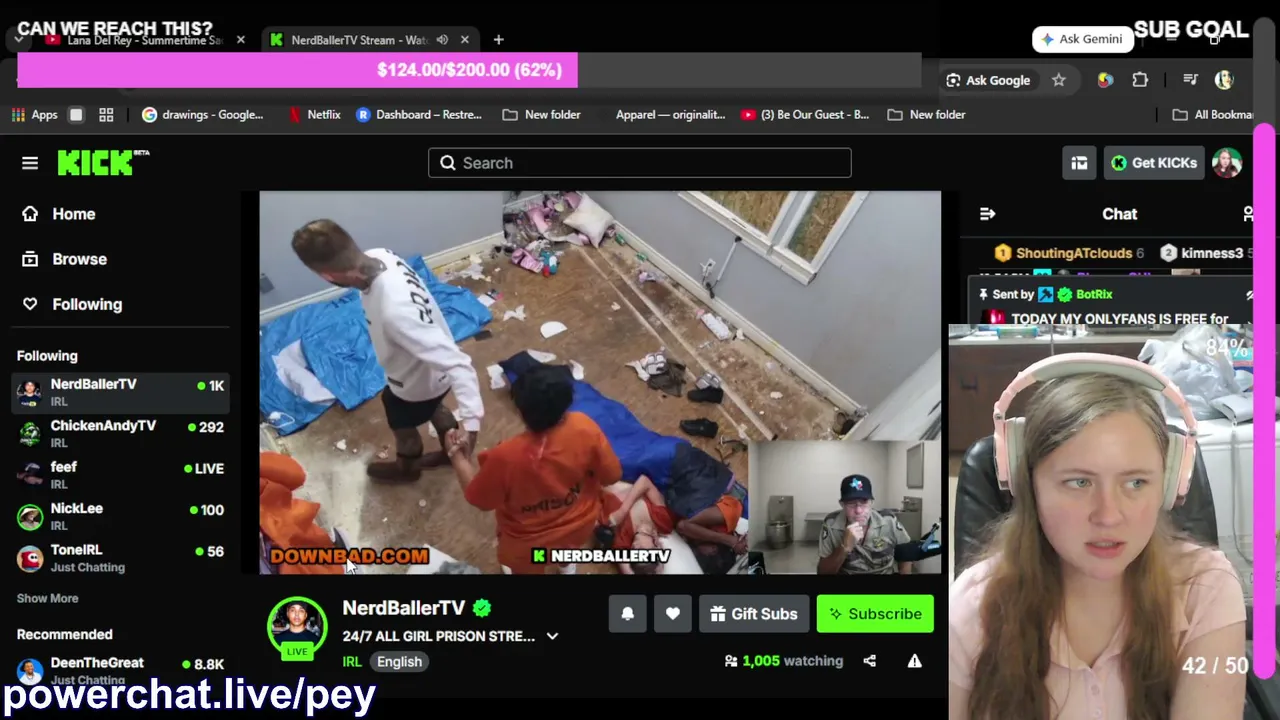This screenshot has width=1280, height=720.
Task: Open BotRix profile from pinned message
Action: [1094, 294]
